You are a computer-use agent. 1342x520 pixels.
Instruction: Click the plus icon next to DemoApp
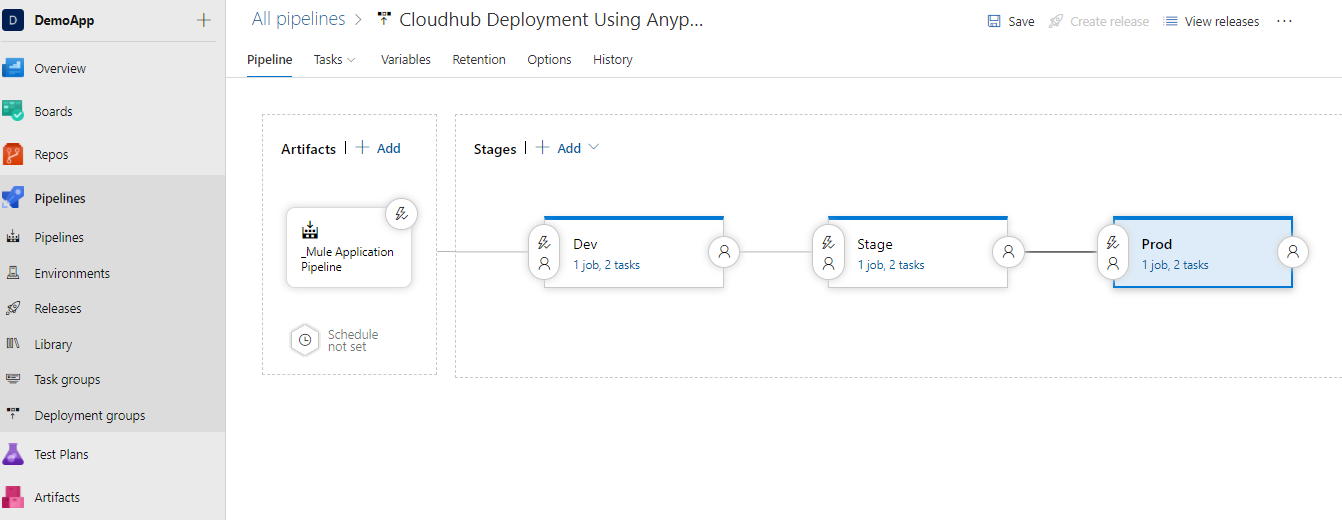pos(204,20)
